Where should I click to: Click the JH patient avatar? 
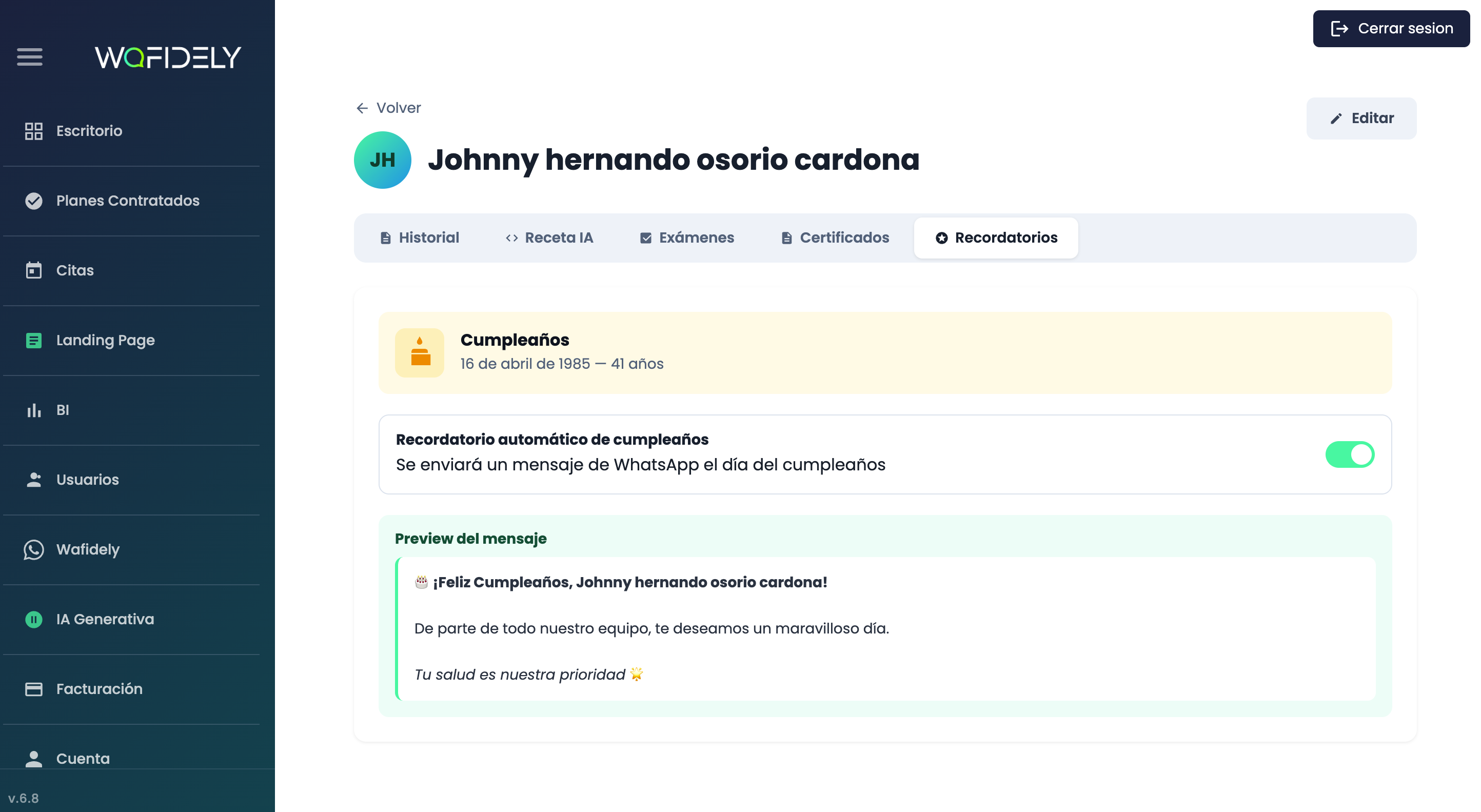coord(382,160)
